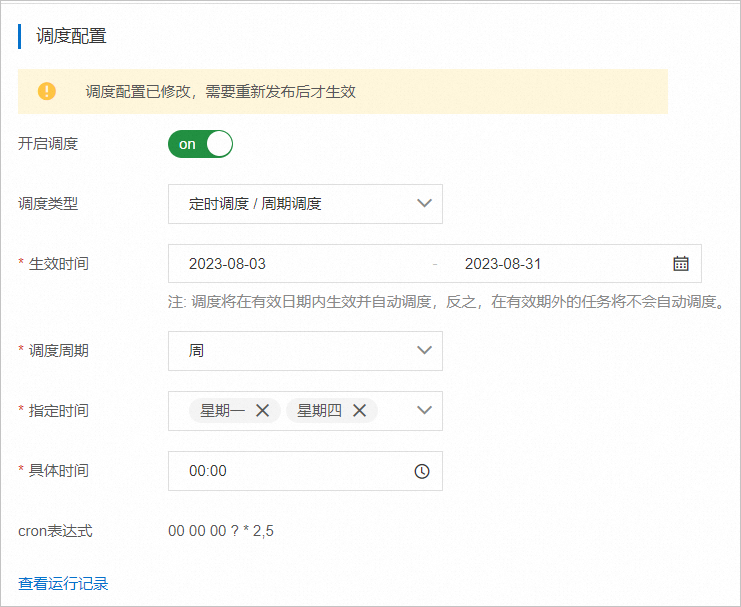Click the start date 2023-08-03

tap(227, 263)
